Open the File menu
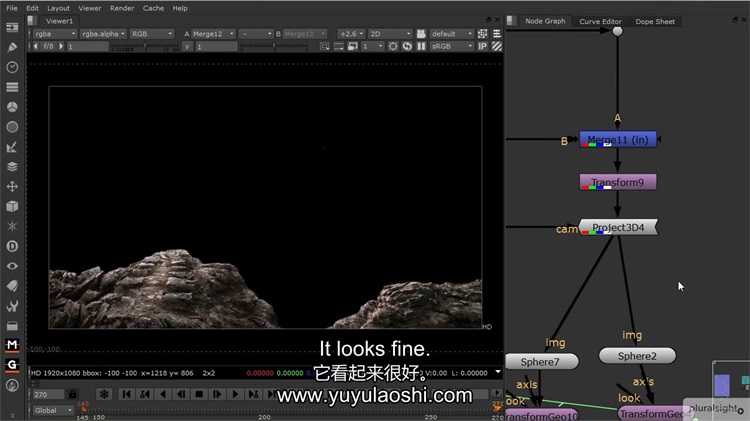This screenshot has width=750, height=421. click(12, 8)
